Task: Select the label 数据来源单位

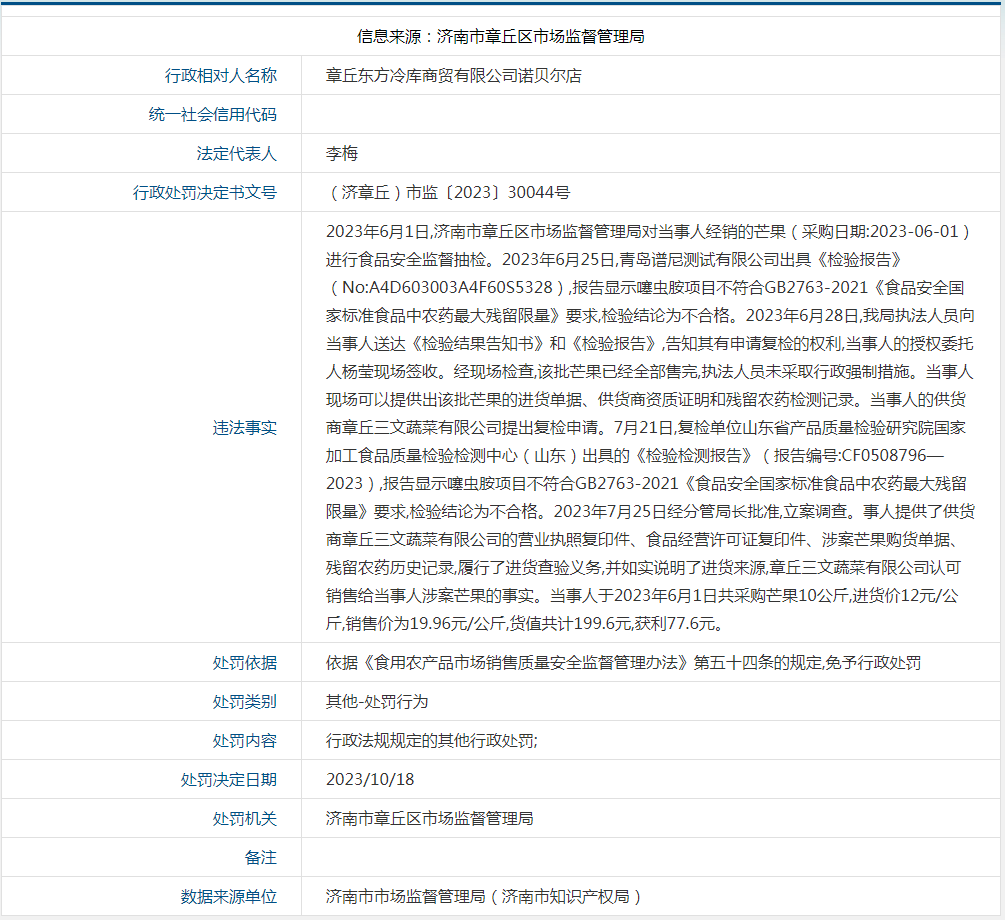Action: pos(229,897)
